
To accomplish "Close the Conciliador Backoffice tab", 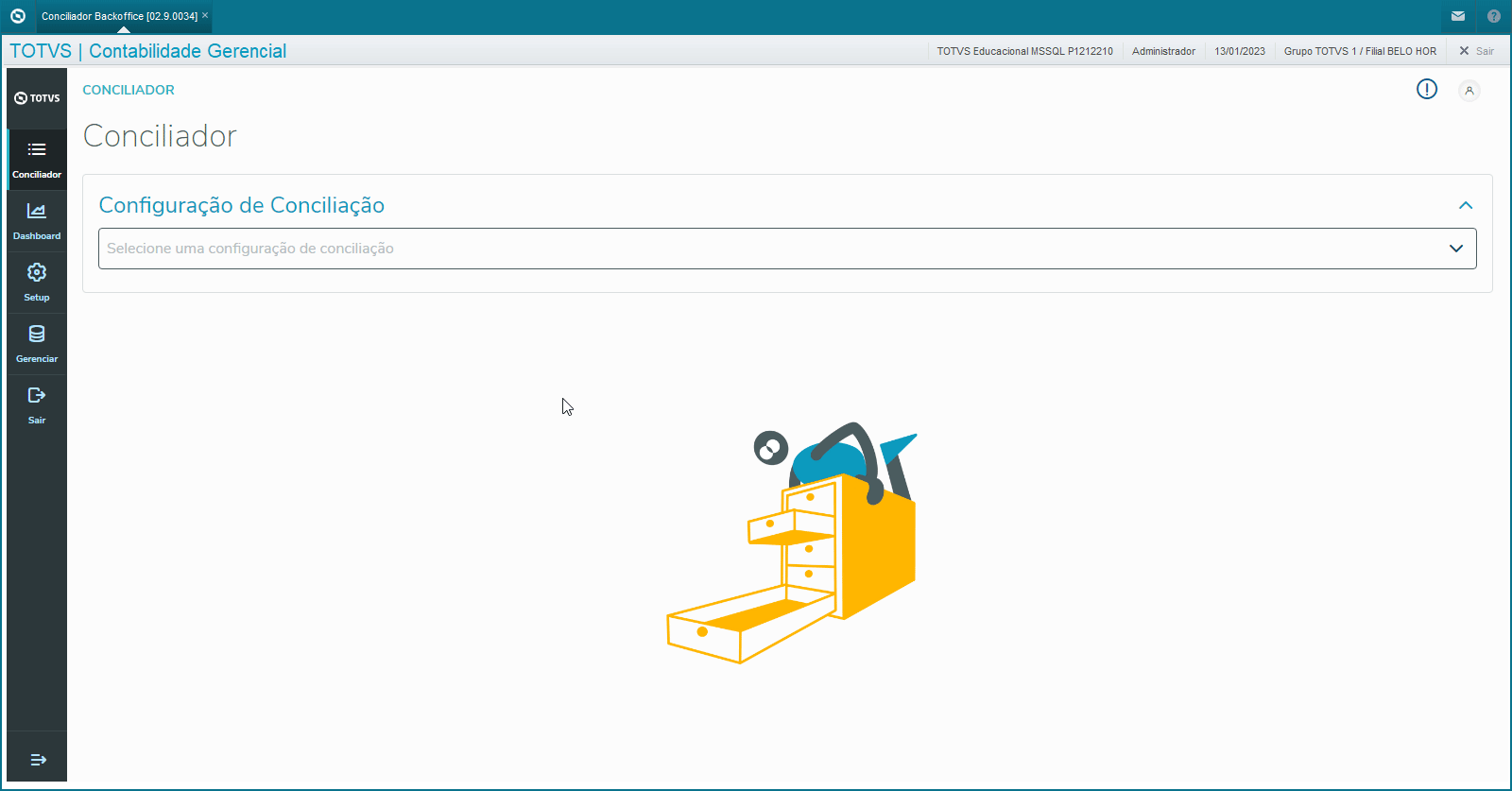I will pos(205,15).
